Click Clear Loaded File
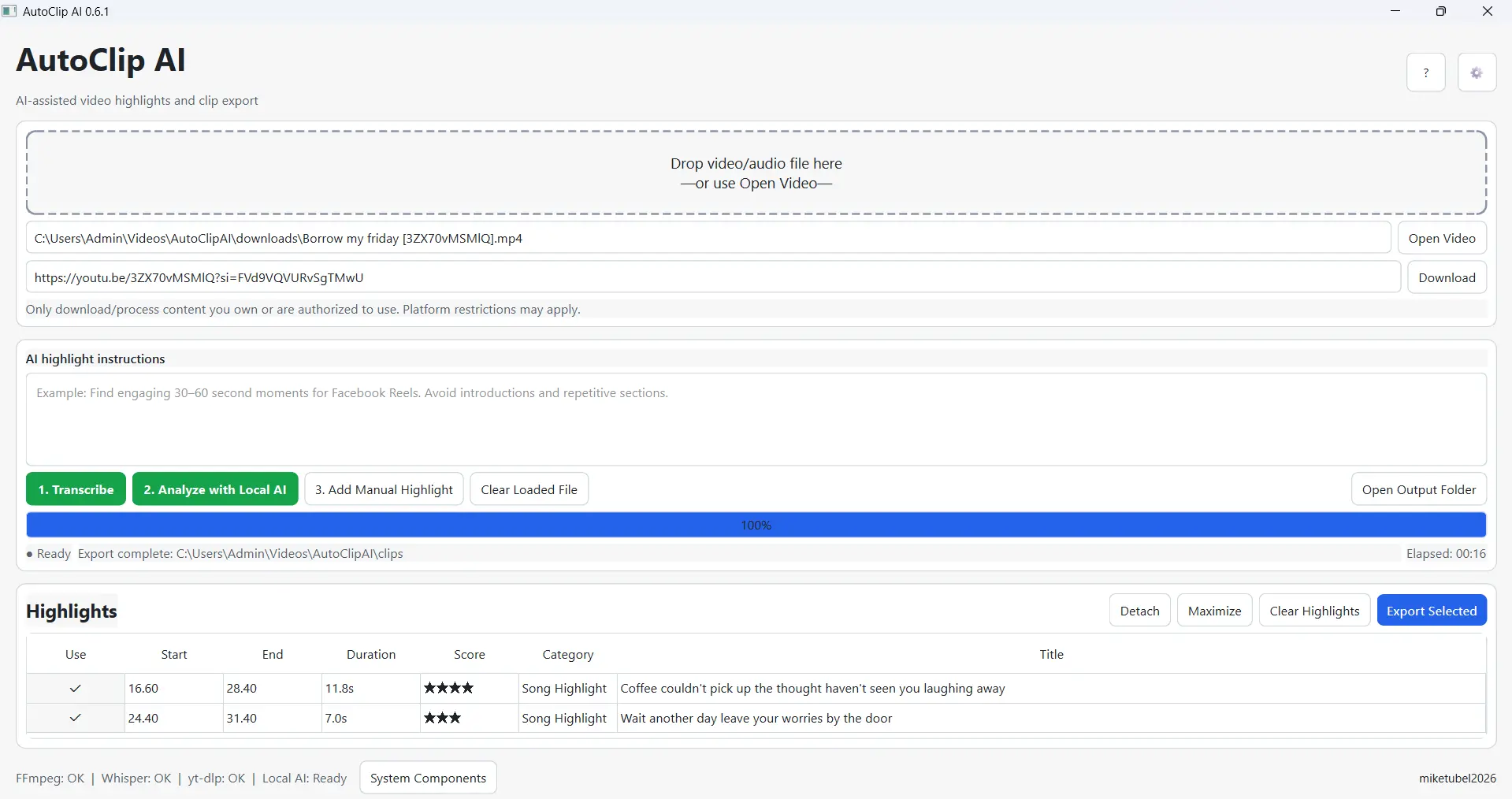Screen dimensions: 1512x799 pyautogui.click(x=529, y=489)
